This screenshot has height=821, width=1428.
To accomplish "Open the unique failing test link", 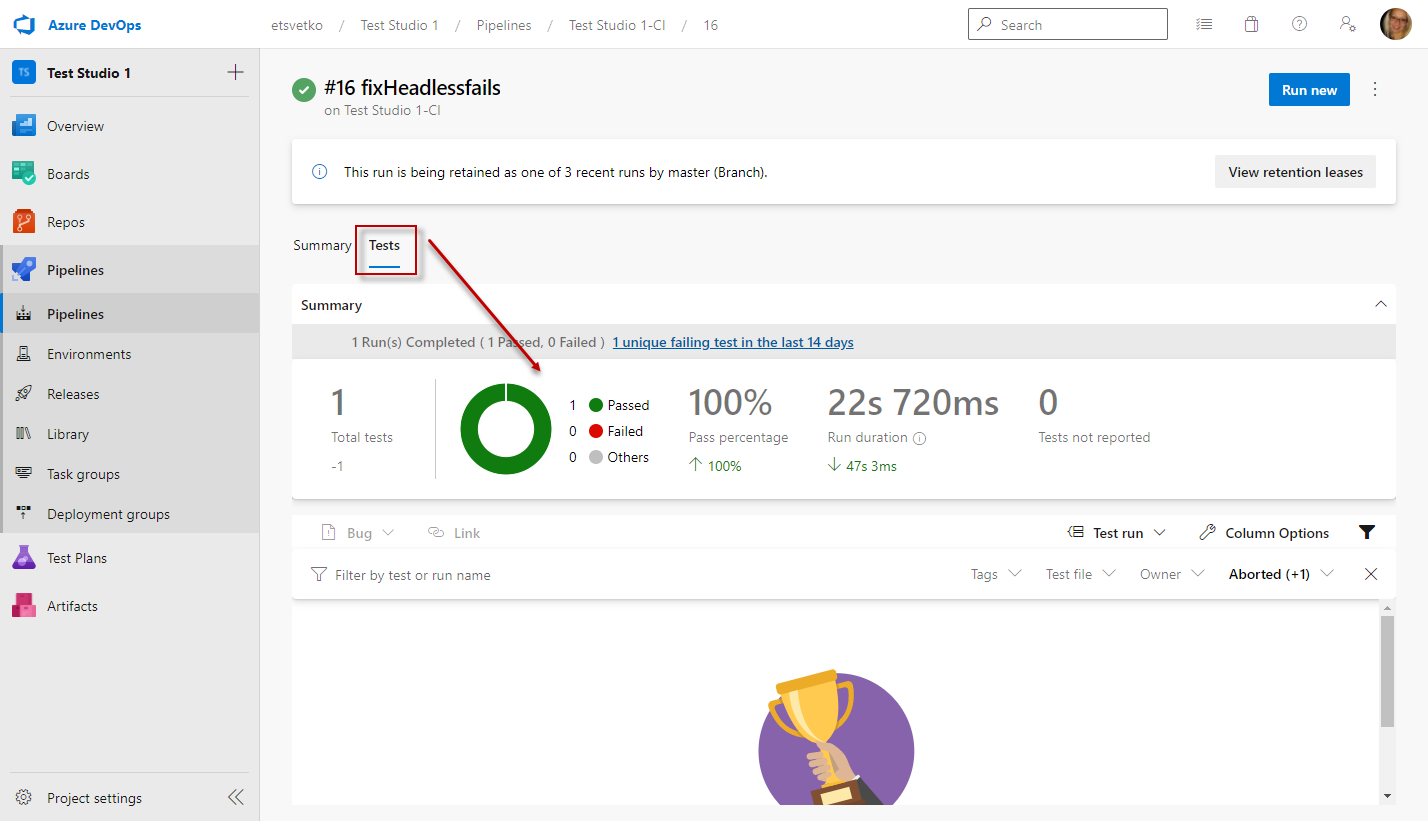I will coord(733,342).
